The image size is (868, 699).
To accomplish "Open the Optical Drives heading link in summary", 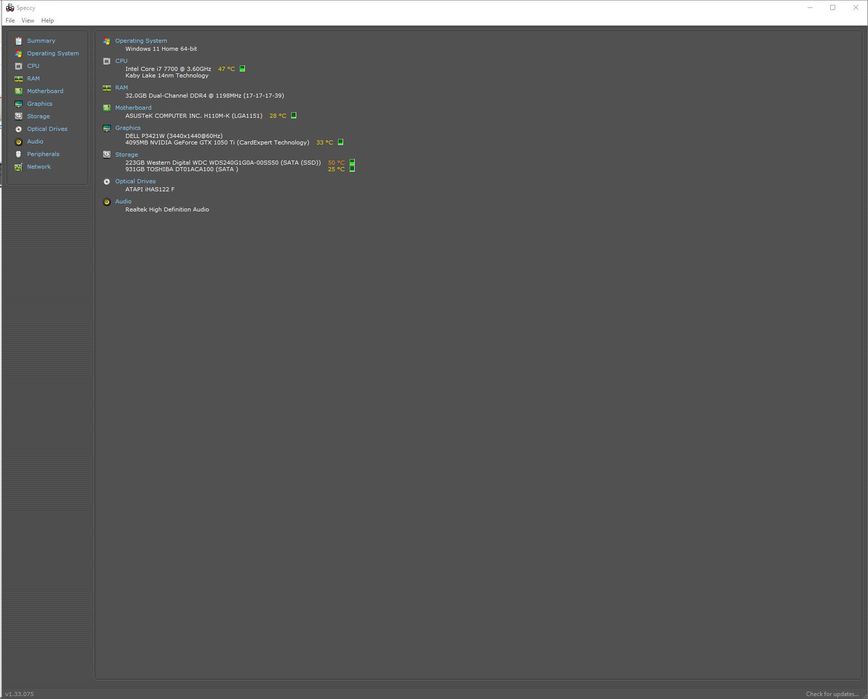I will (x=135, y=182).
